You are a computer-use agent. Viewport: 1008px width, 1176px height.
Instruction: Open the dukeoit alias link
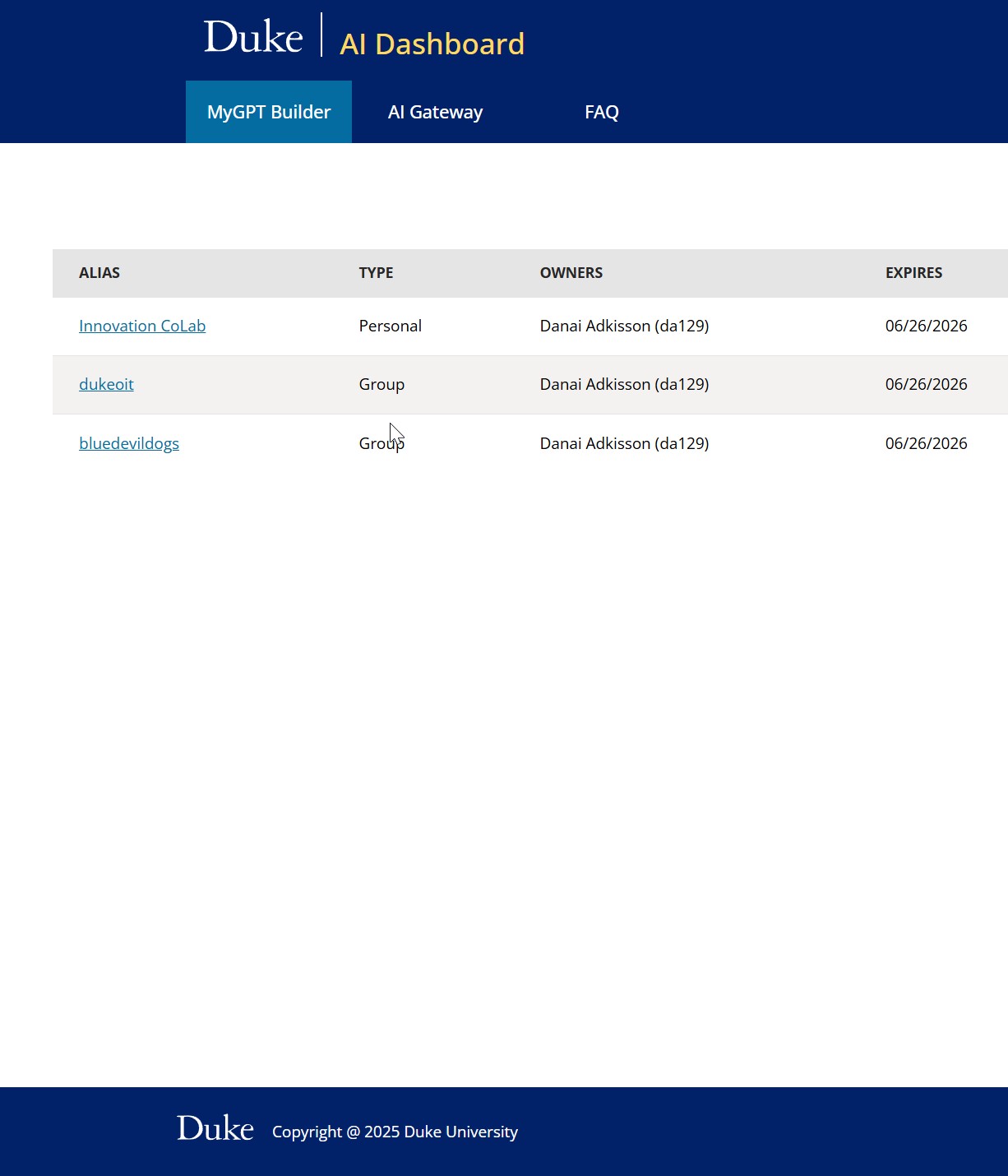click(x=106, y=384)
